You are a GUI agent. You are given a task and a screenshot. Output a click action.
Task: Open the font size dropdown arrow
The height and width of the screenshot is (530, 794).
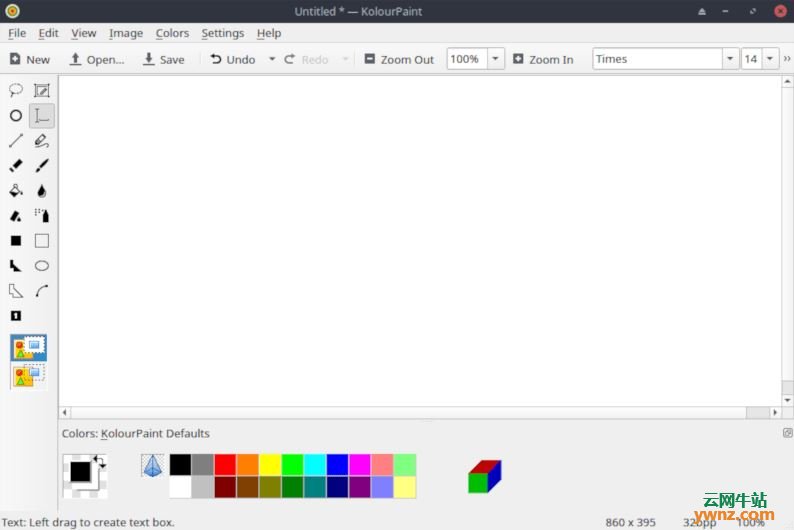point(770,59)
